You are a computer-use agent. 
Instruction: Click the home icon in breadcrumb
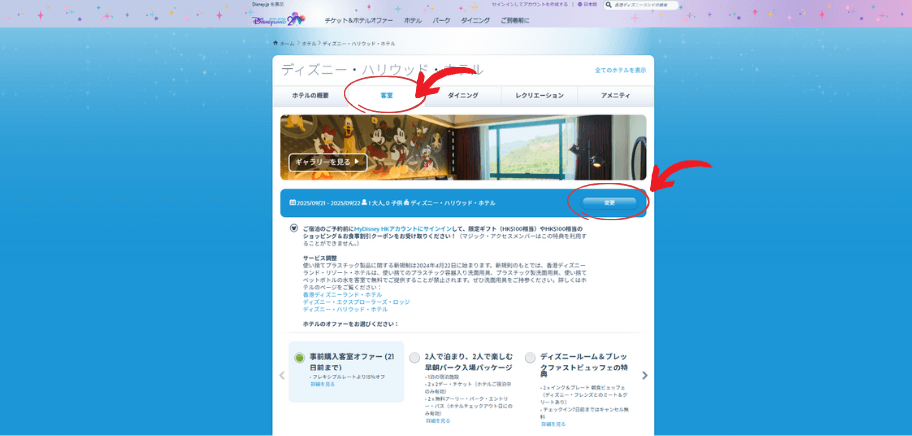(x=275, y=43)
